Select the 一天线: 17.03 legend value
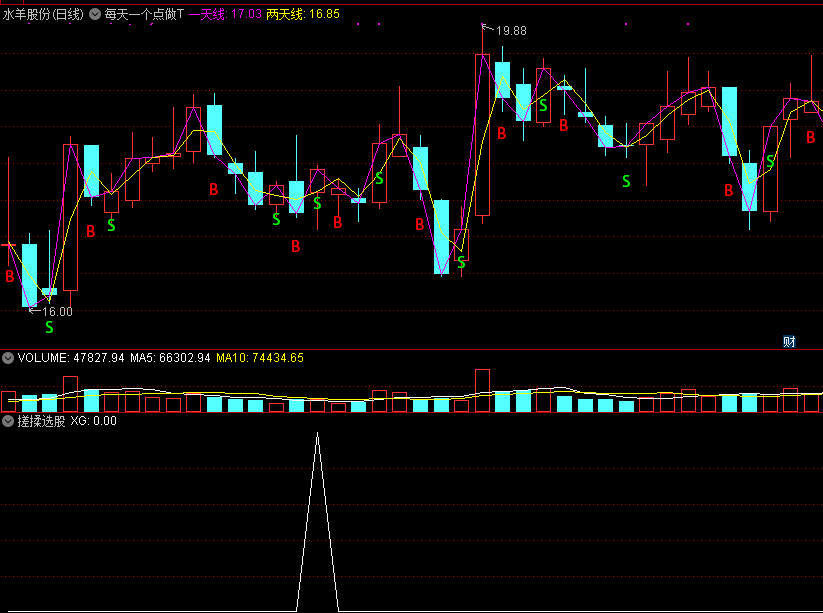Image resolution: width=823 pixels, height=613 pixels. (225, 14)
